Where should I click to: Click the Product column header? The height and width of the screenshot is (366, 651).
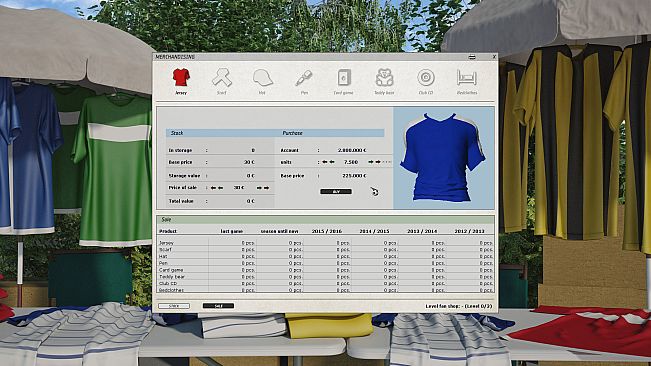click(x=168, y=231)
